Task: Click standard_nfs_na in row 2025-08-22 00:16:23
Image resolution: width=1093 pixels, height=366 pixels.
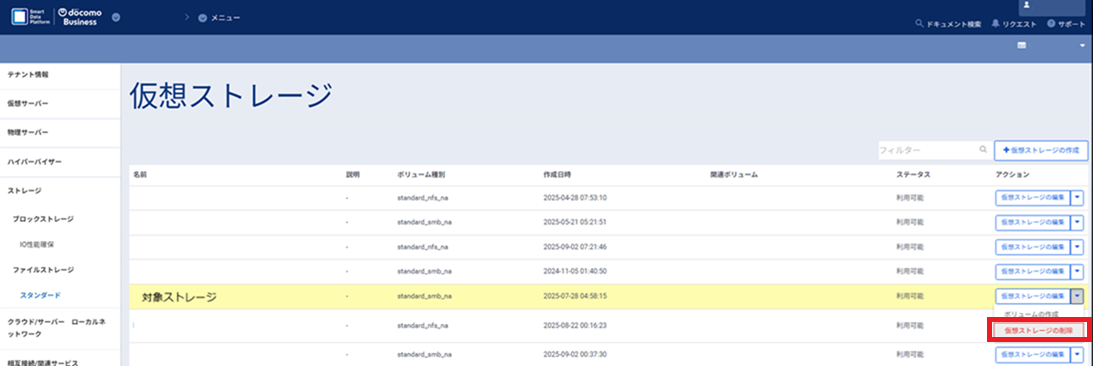Action: tap(422, 326)
